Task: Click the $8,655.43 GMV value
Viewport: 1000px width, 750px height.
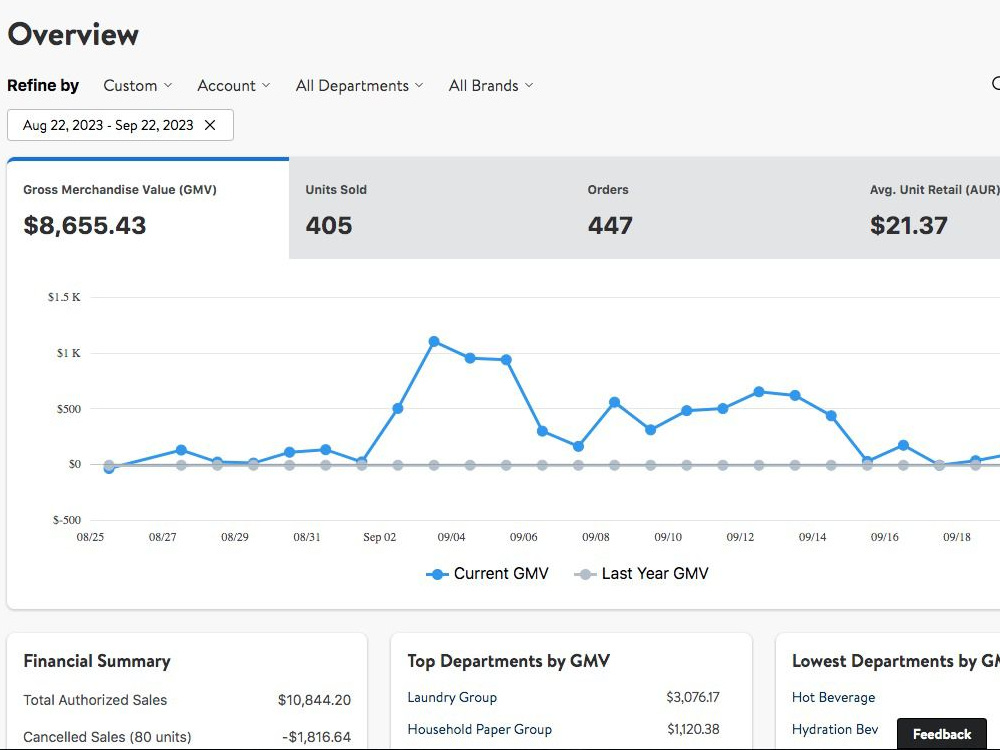Action: pos(85,225)
